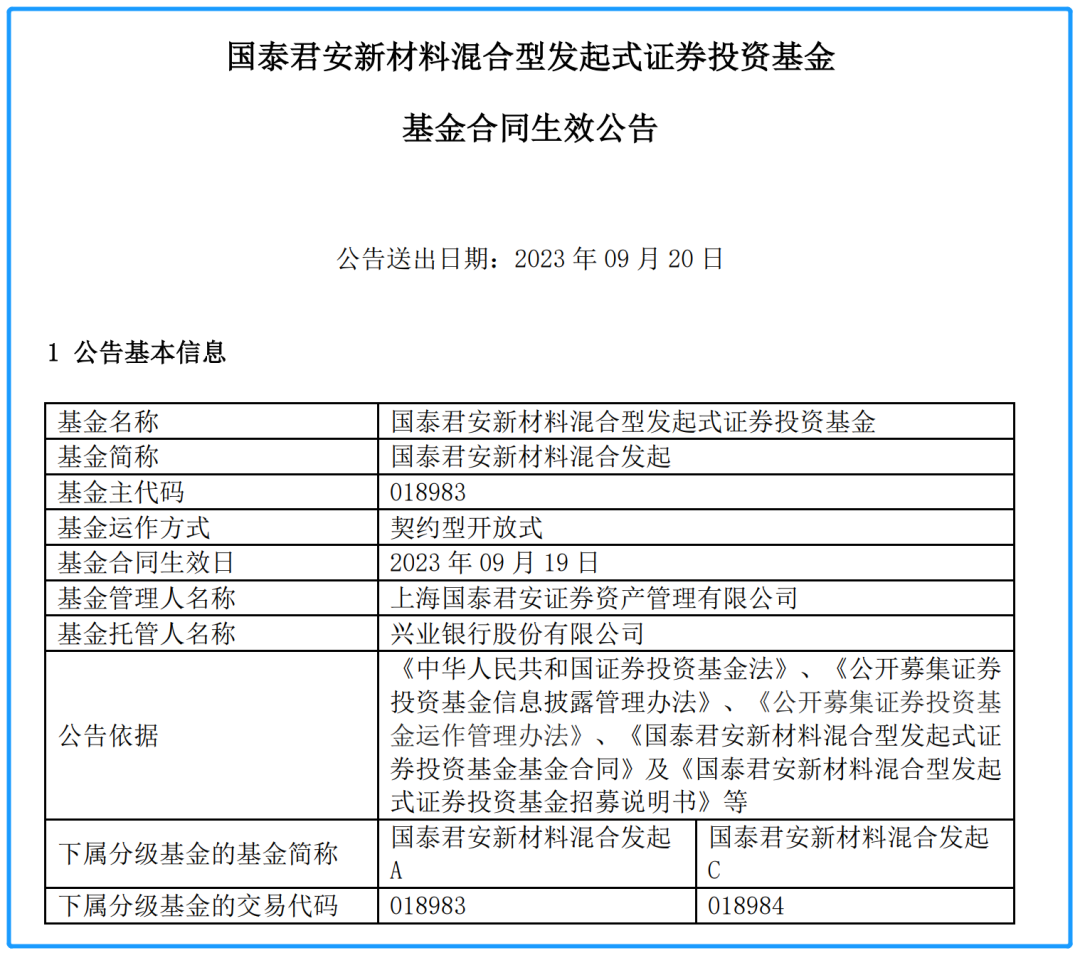Viewport: 1080px width, 953px height.
Task: Click the subtitle '基金合同生效公告'
Action: (530, 128)
